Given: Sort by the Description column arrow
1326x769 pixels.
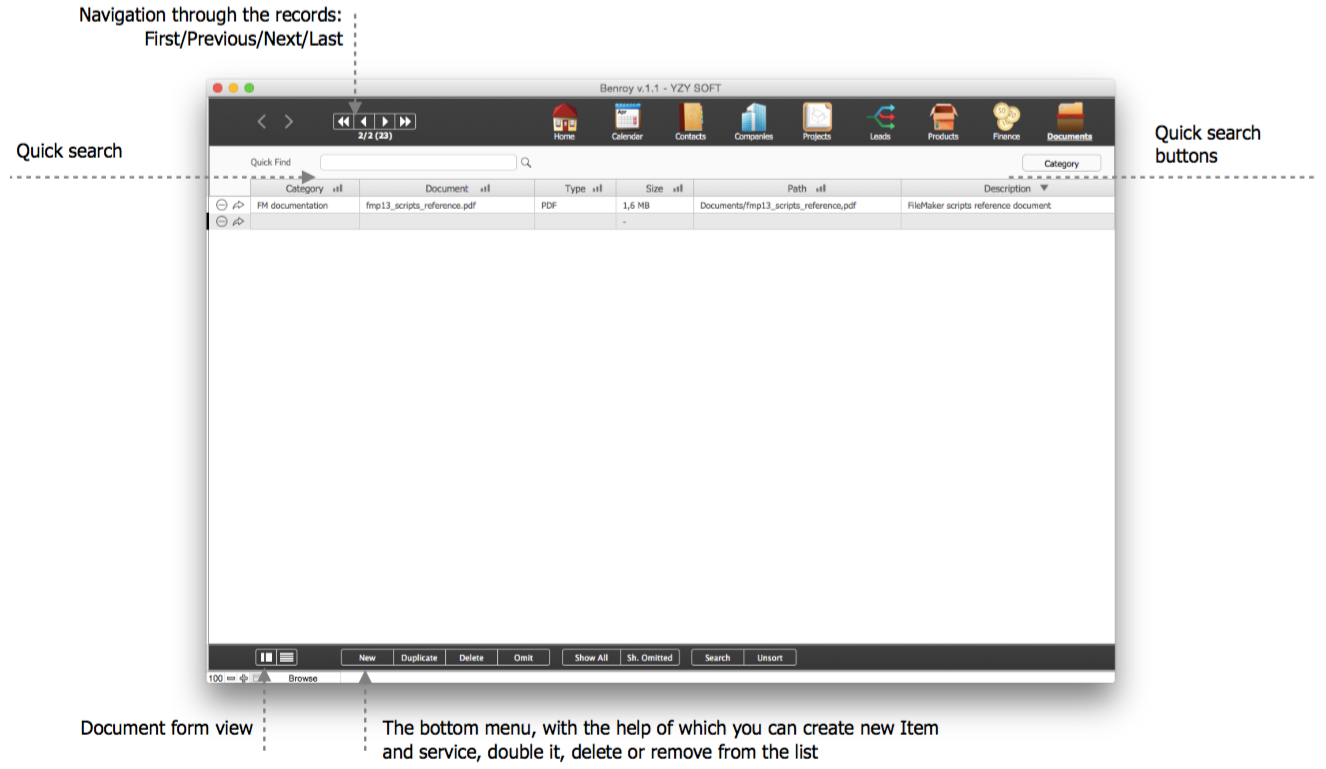Looking at the screenshot, I should coord(1044,188).
